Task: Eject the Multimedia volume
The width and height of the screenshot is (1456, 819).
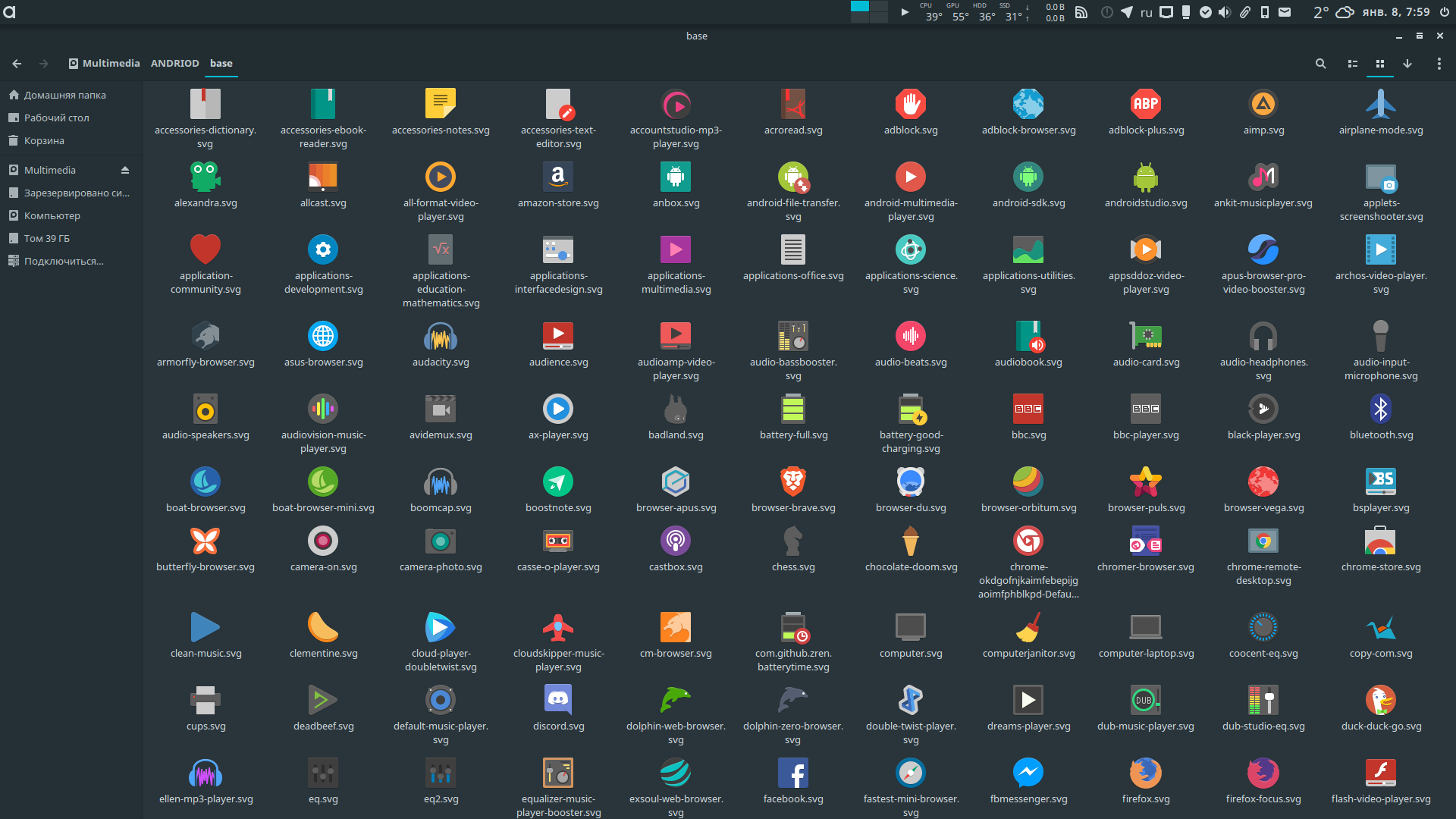Action: click(125, 169)
